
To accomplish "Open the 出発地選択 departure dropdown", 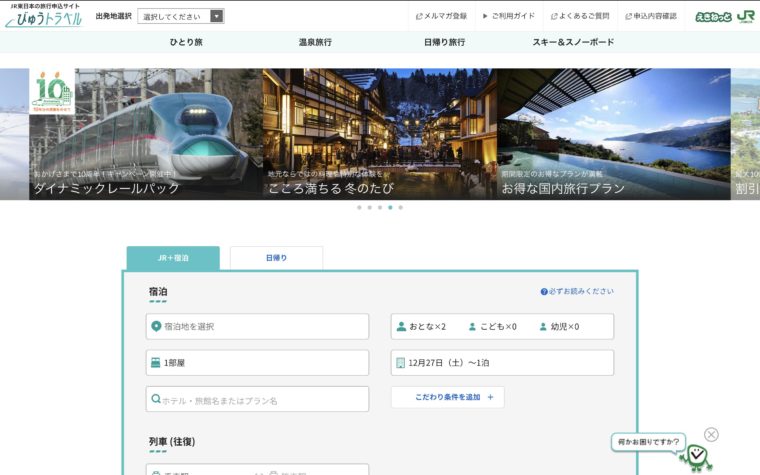I will (180, 16).
